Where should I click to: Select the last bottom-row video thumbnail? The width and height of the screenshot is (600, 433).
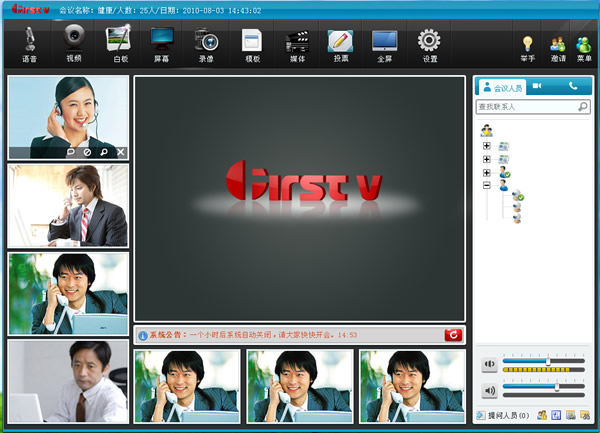[412, 386]
